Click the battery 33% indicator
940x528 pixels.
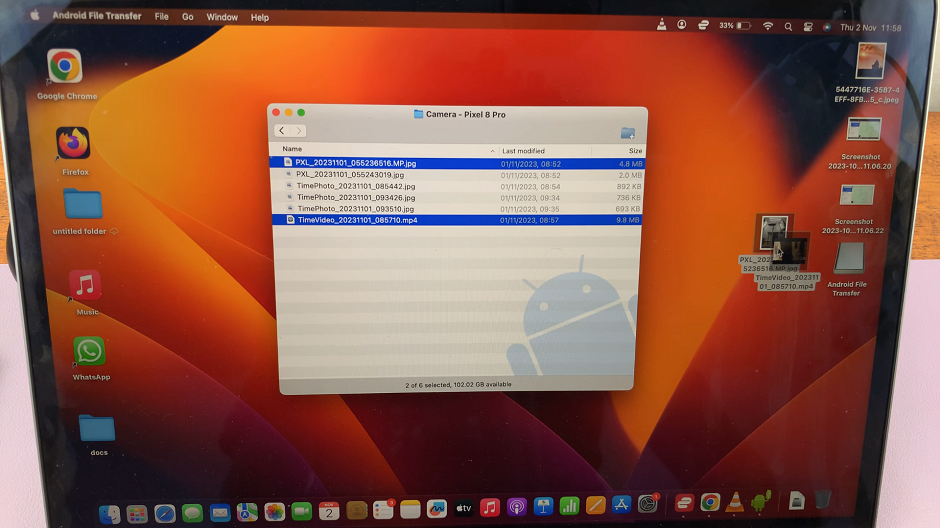click(735, 26)
